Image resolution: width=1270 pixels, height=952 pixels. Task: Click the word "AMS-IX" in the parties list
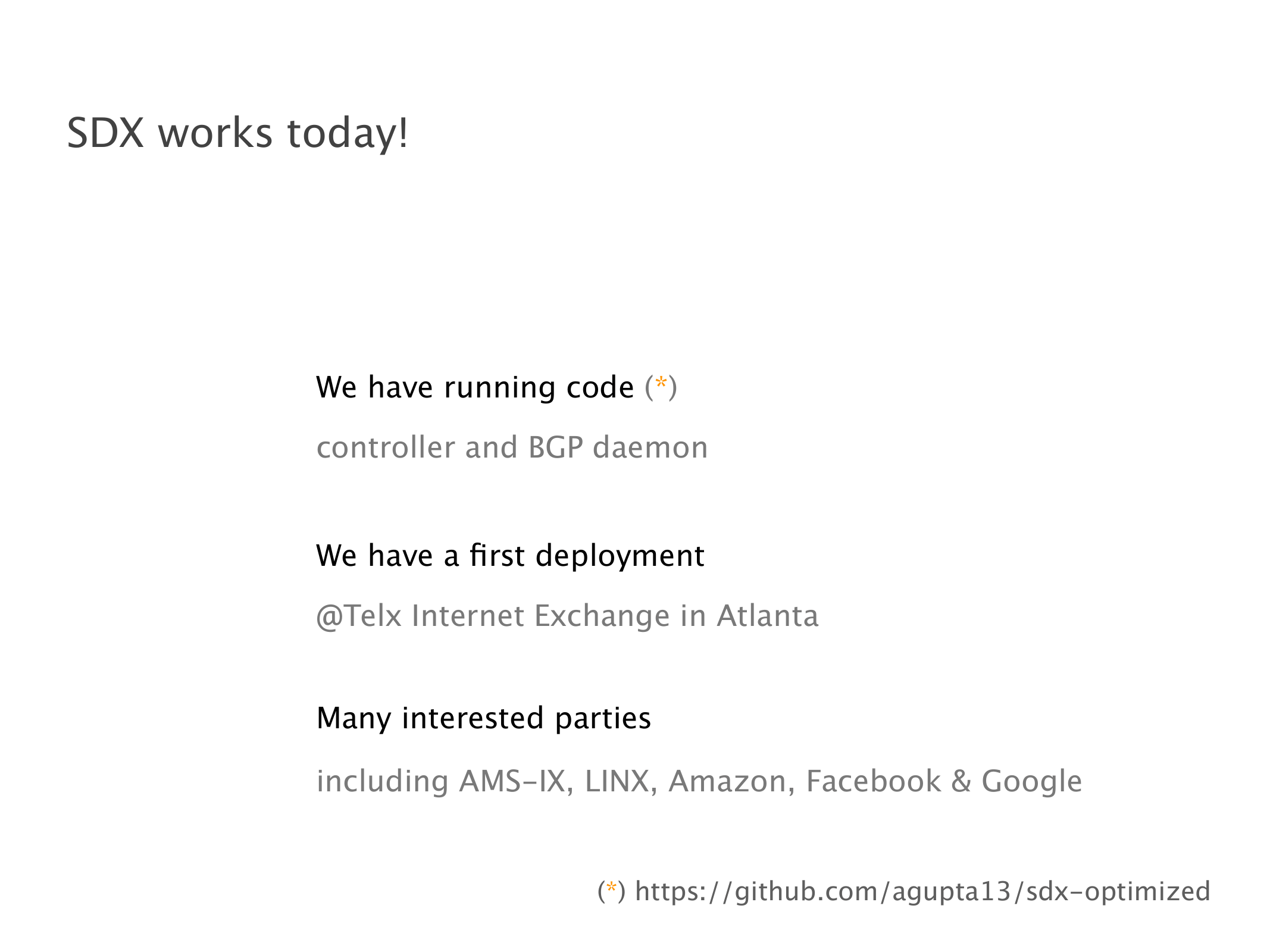click(512, 781)
